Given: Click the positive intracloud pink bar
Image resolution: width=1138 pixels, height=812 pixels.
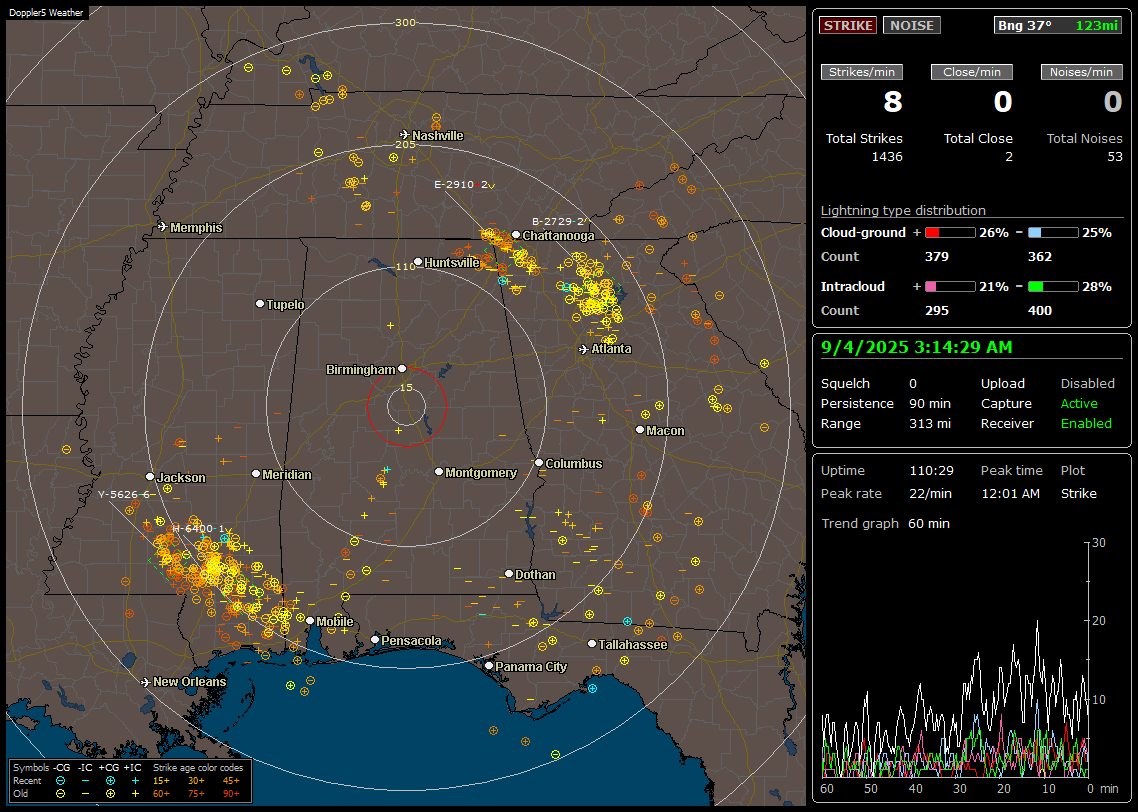Looking at the screenshot, I should pos(950,287).
